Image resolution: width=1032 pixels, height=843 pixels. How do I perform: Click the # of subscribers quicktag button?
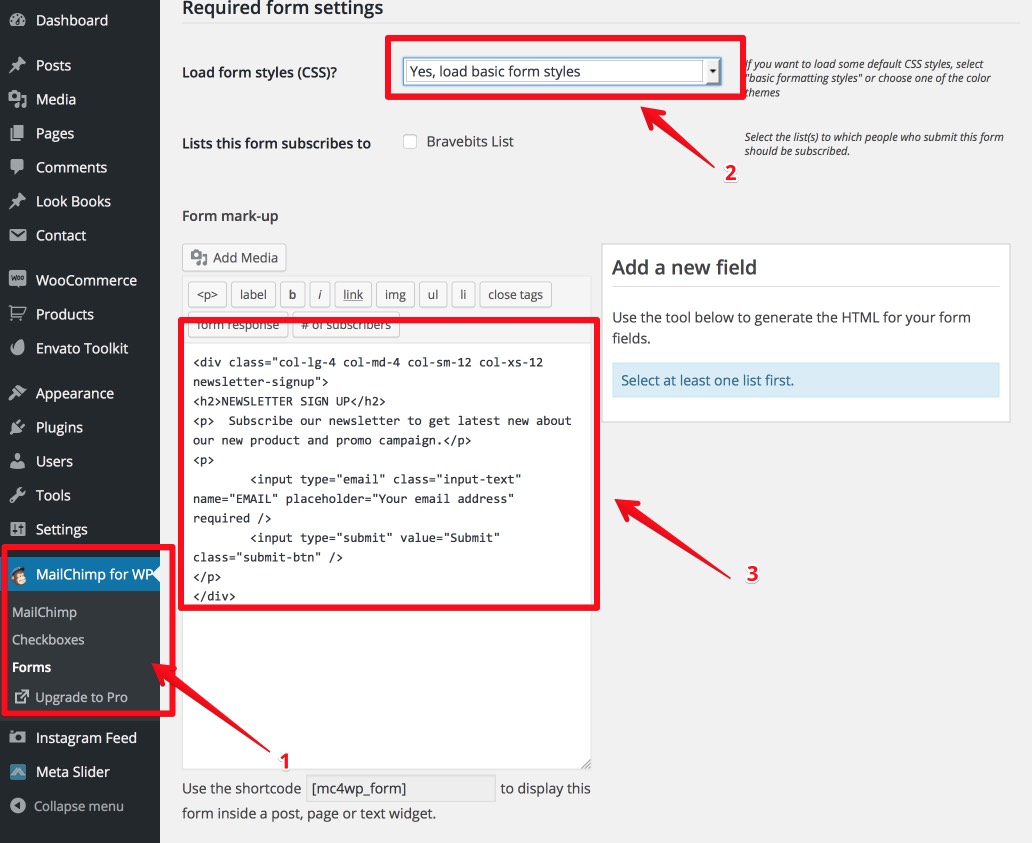[x=346, y=326]
